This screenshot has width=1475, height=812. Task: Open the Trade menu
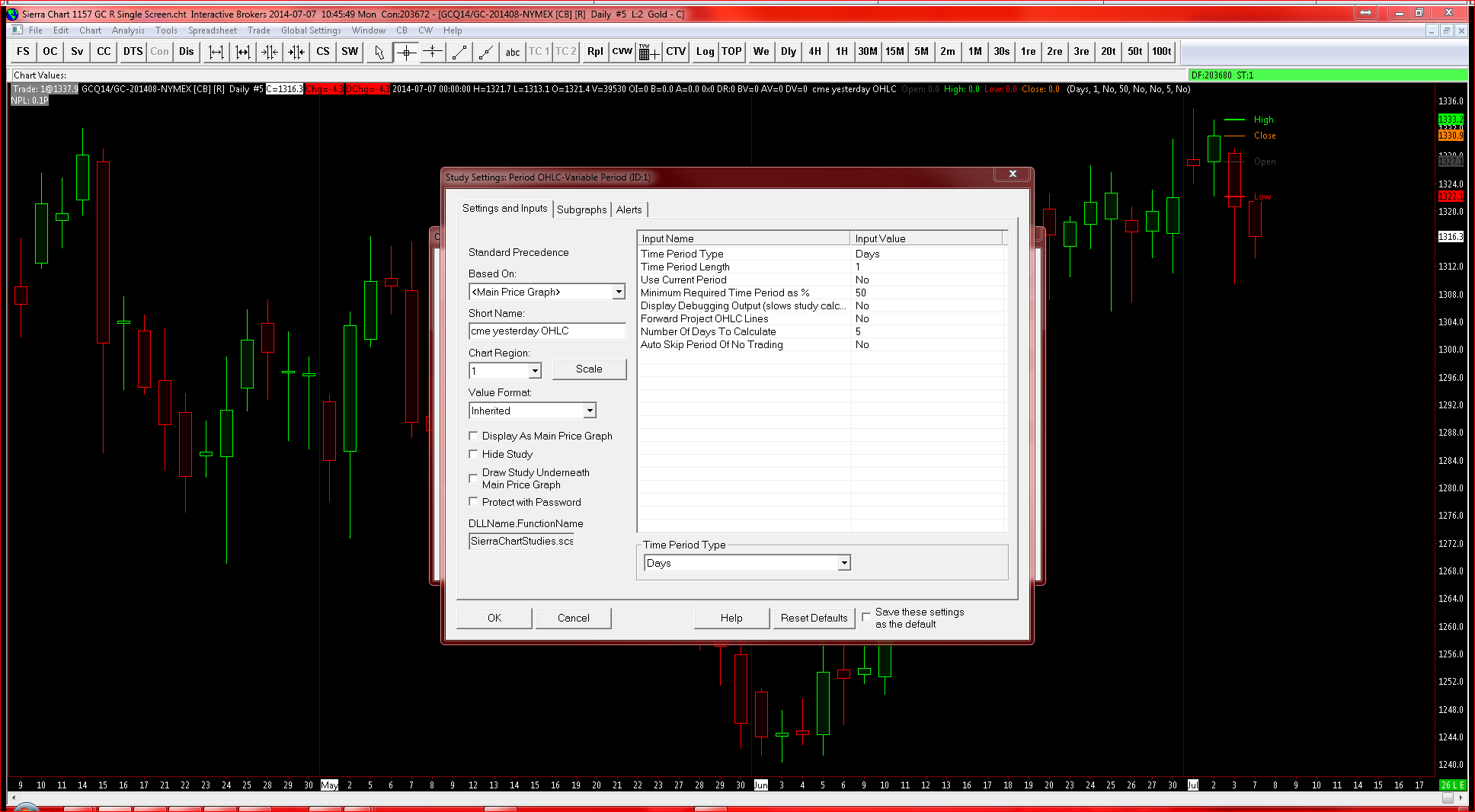pos(259,30)
